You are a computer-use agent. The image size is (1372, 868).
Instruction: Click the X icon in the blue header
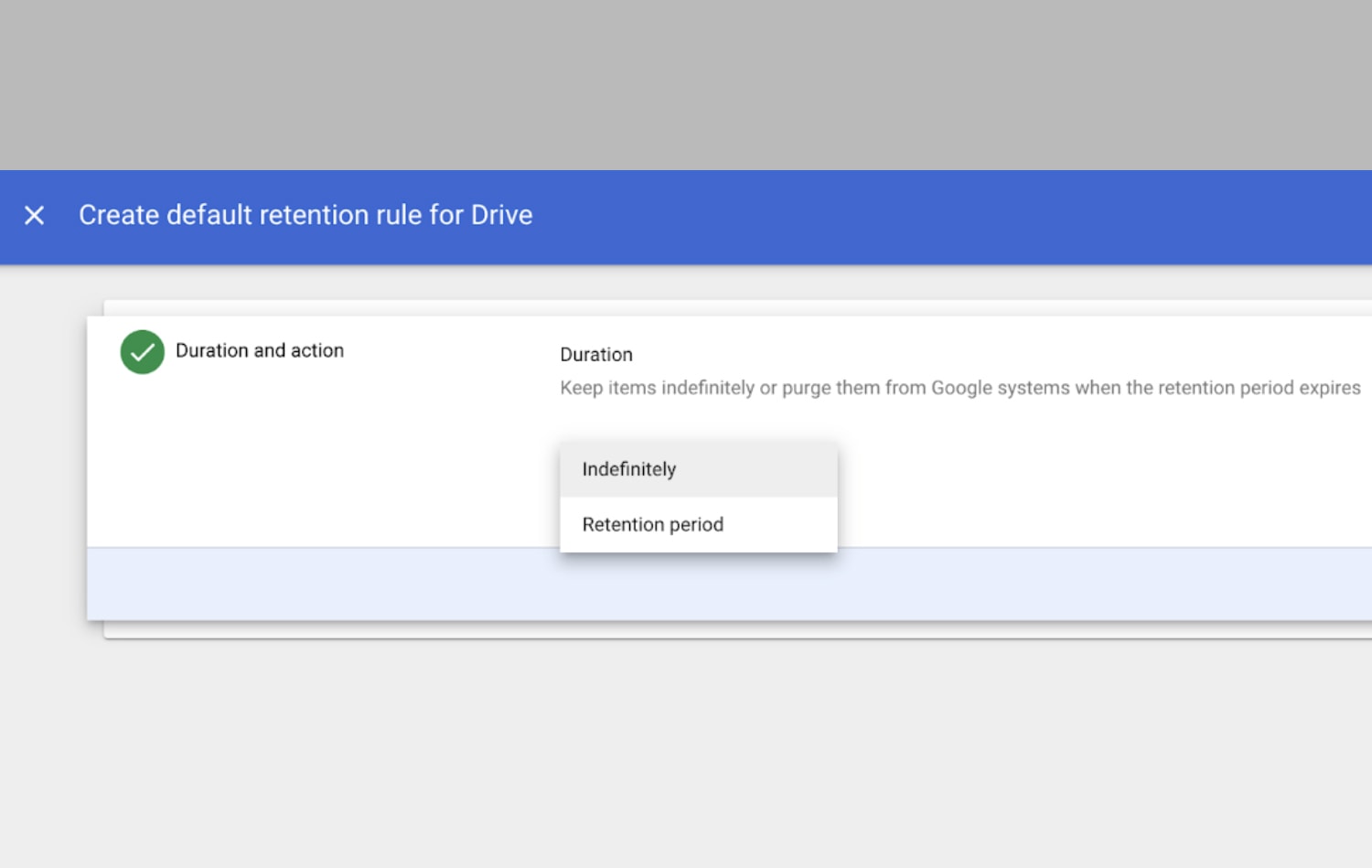click(34, 215)
